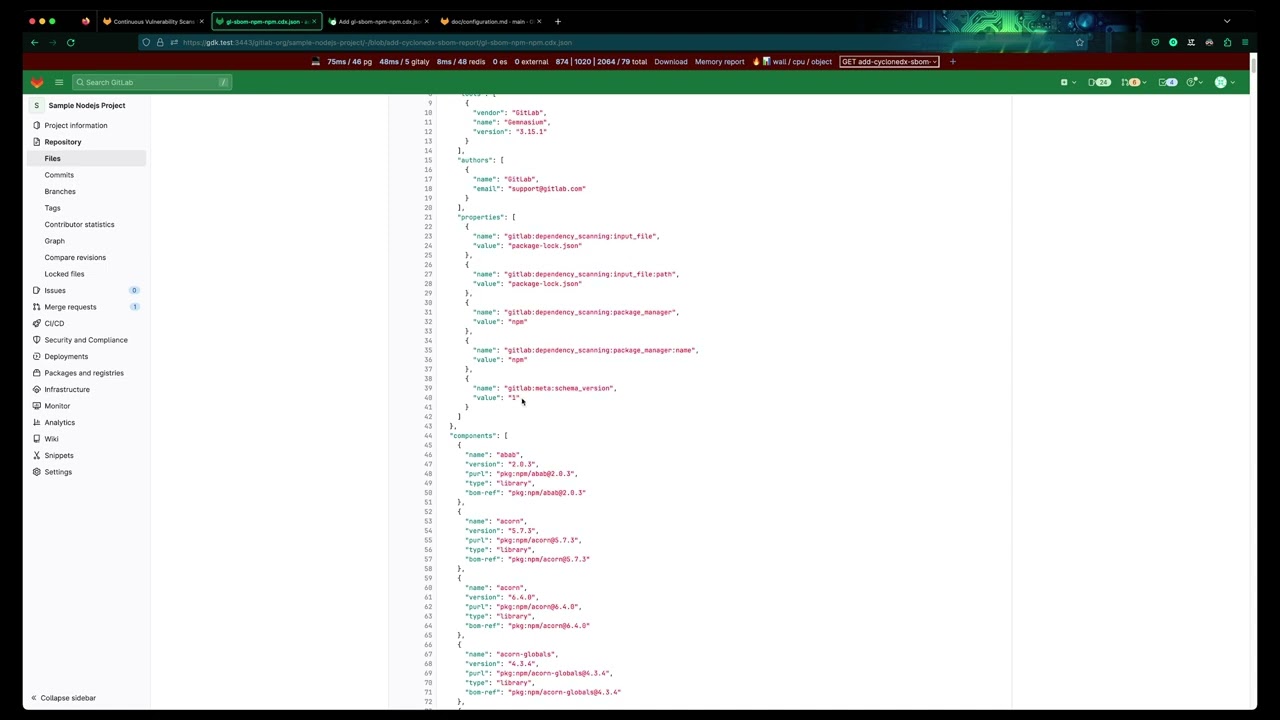This screenshot has width=1280, height=720.
Task: Click the GitLab tanuki logo
Action: (x=37, y=82)
